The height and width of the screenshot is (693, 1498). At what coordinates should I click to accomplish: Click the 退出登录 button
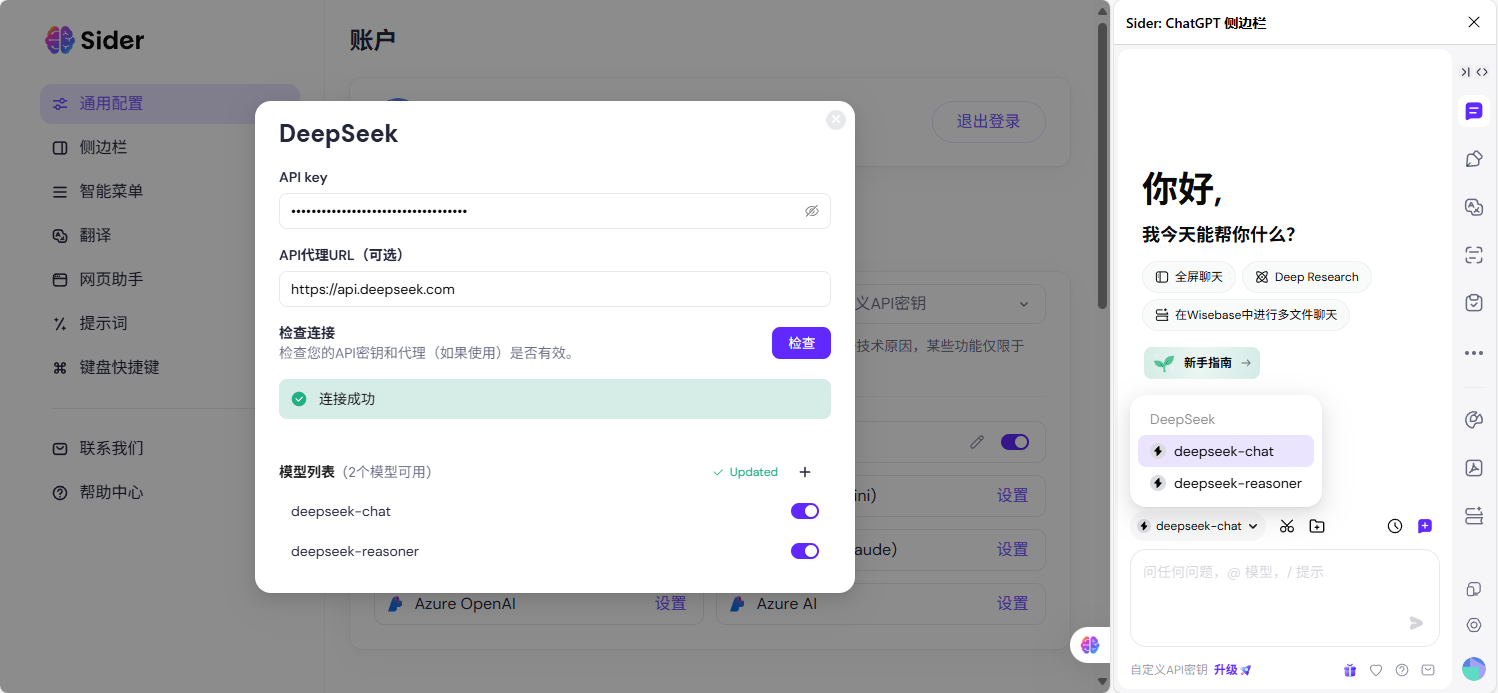pos(989,122)
